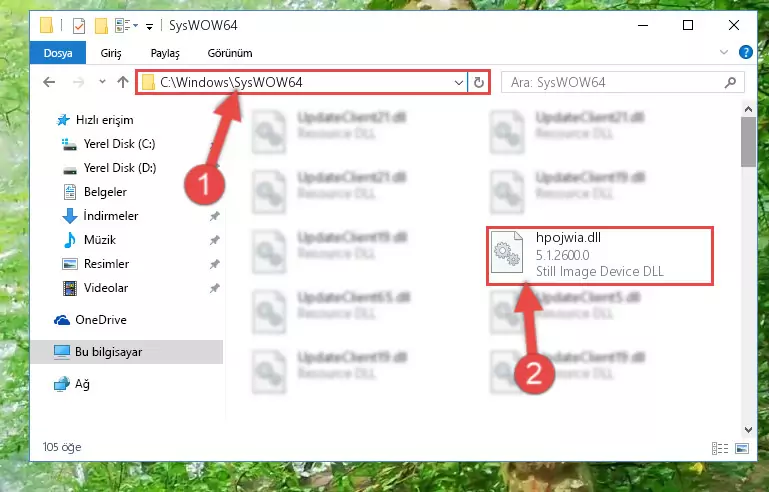Image resolution: width=769 pixels, height=492 pixels.
Task: Click the Properties quick access icon
Action: [x=78, y=26]
